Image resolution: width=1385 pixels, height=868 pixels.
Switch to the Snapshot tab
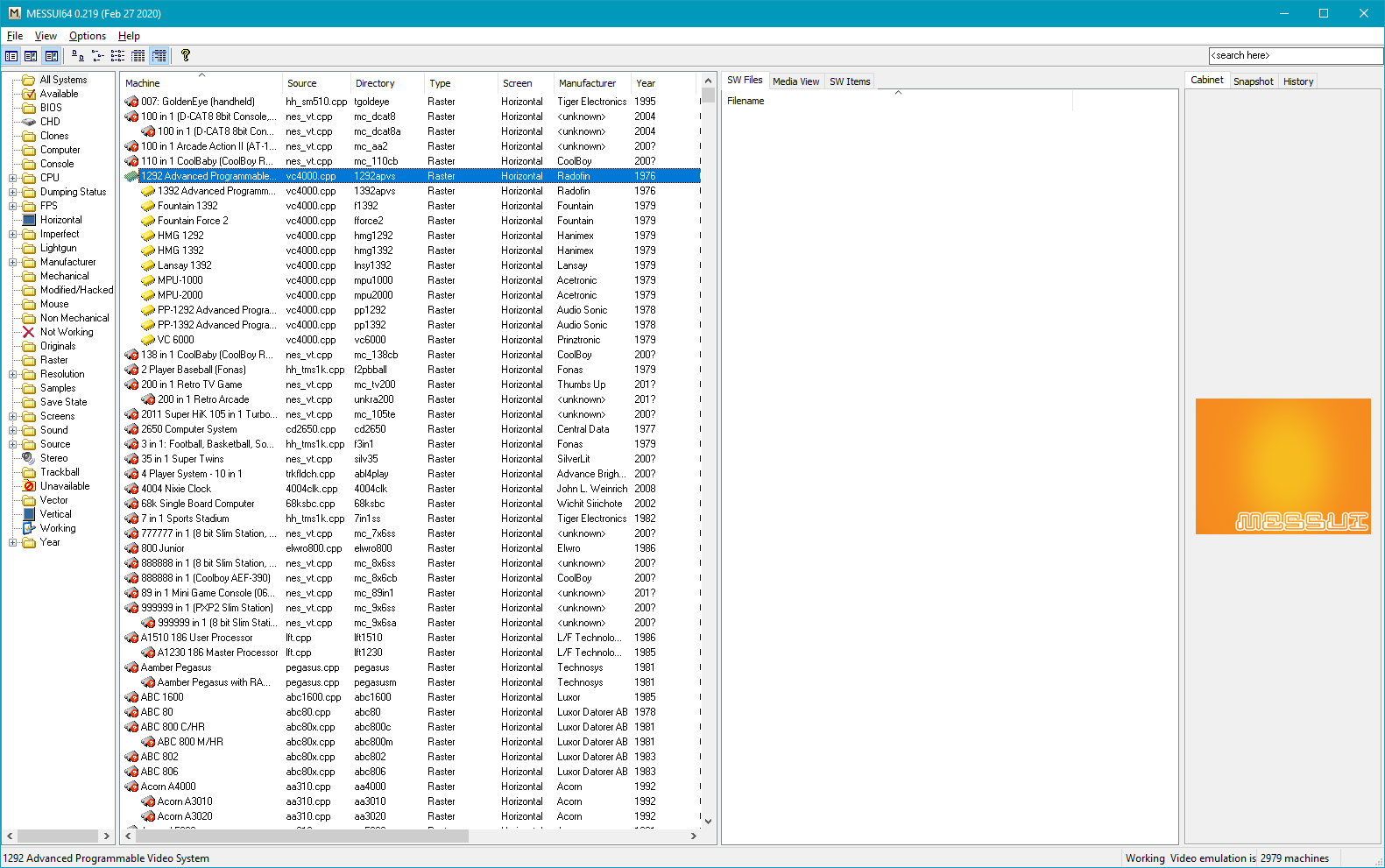coord(1253,81)
